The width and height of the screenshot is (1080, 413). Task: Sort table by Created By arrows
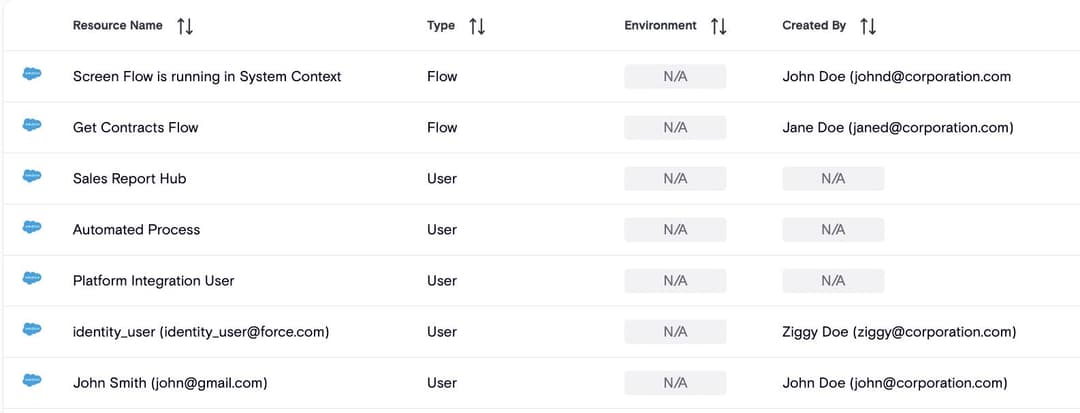tap(868, 26)
